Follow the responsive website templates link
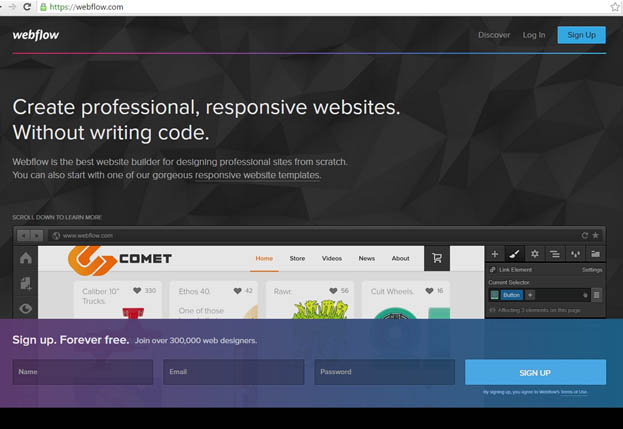The image size is (623, 429). click(x=257, y=175)
